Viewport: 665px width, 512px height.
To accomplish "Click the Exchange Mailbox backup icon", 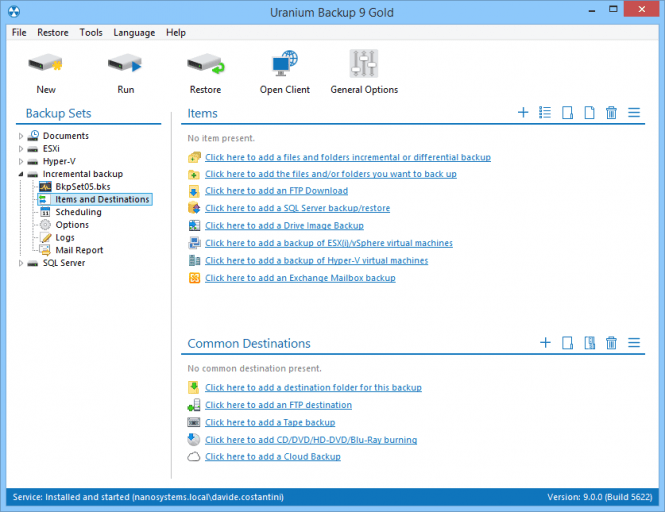I will tap(194, 278).
